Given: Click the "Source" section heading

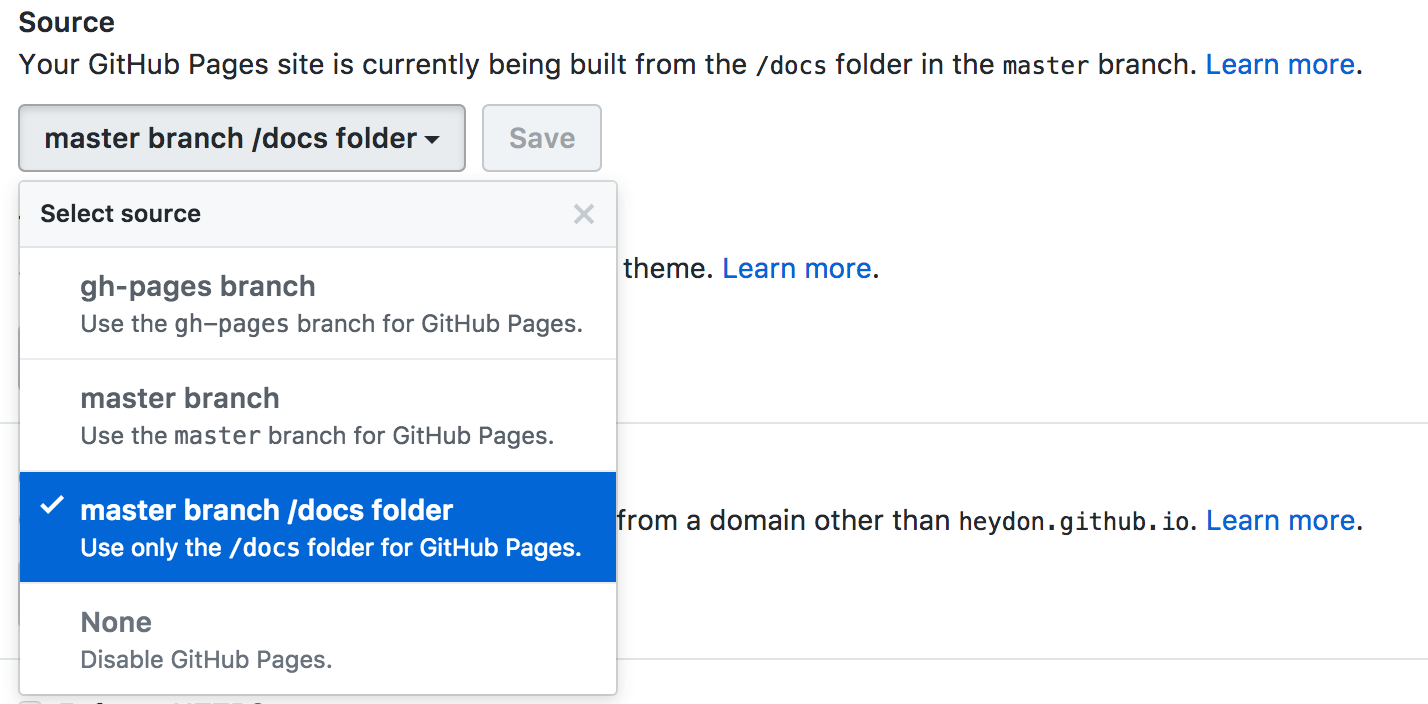Looking at the screenshot, I should click(67, 22).
